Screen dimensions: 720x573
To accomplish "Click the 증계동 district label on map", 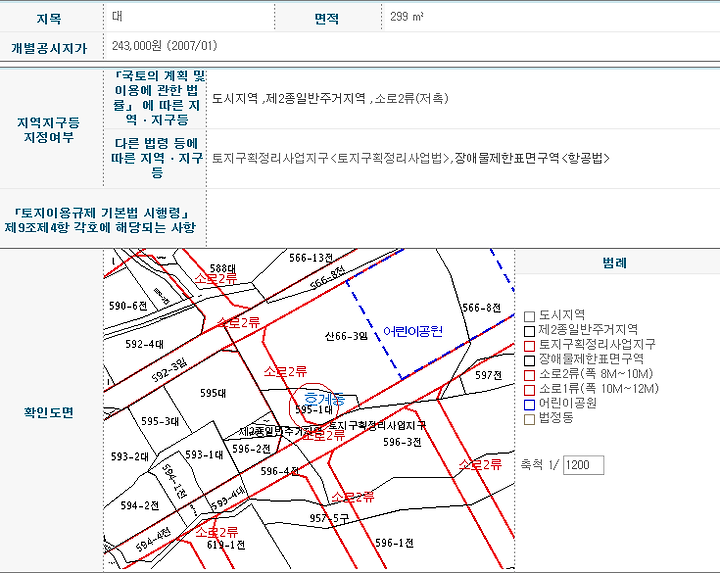I will click(325, 398).
